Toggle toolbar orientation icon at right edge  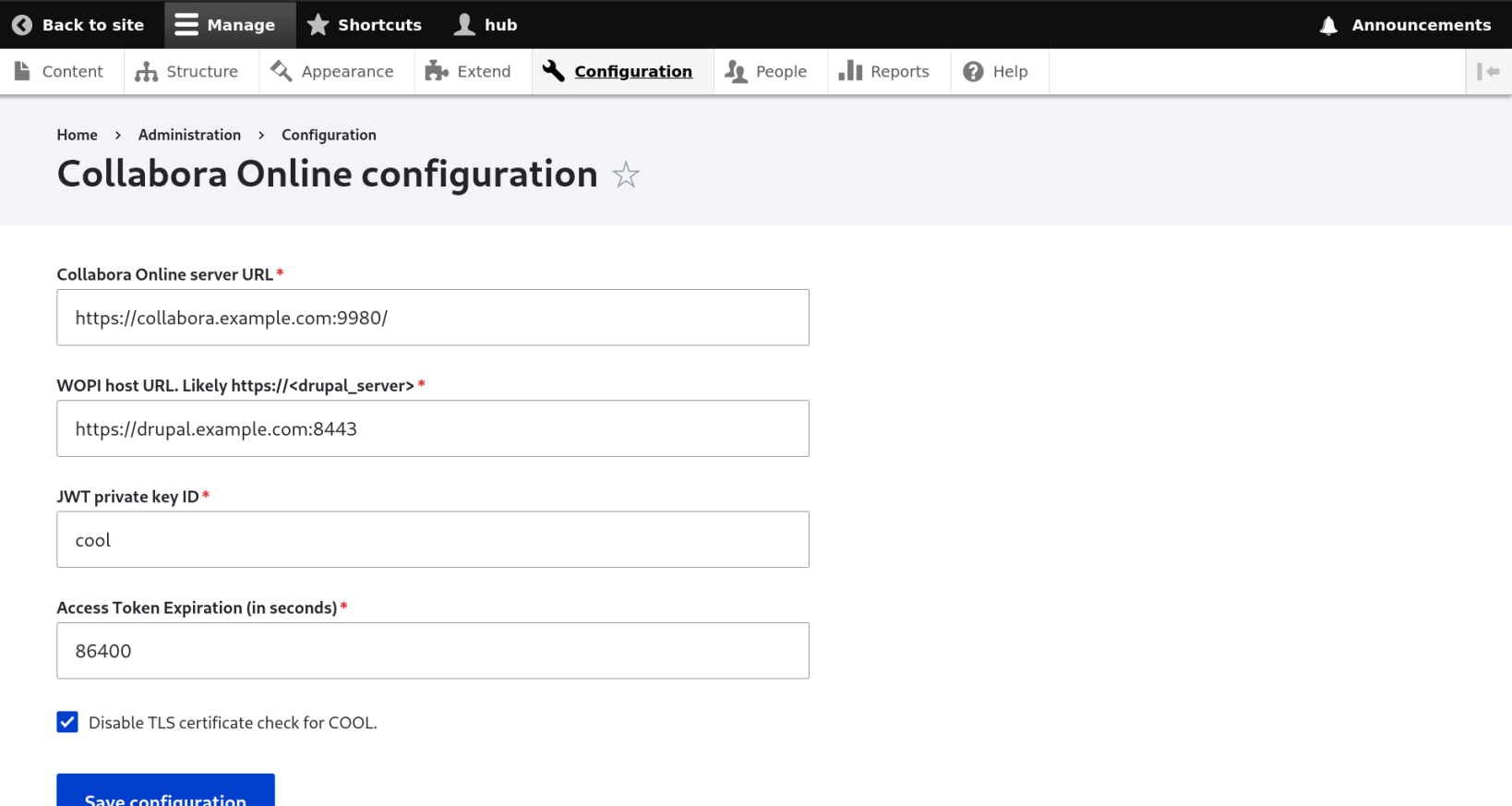pos(1488,72)
